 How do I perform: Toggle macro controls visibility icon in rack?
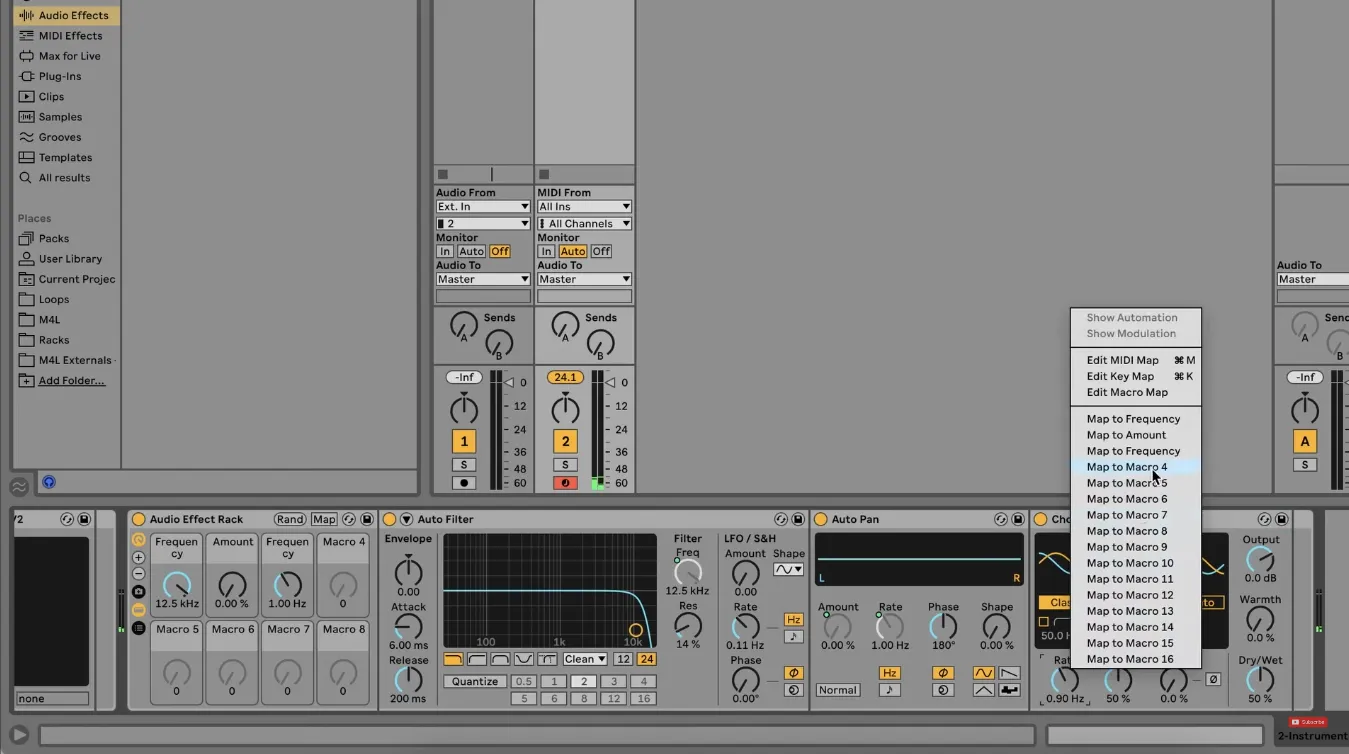pos(138,540)
